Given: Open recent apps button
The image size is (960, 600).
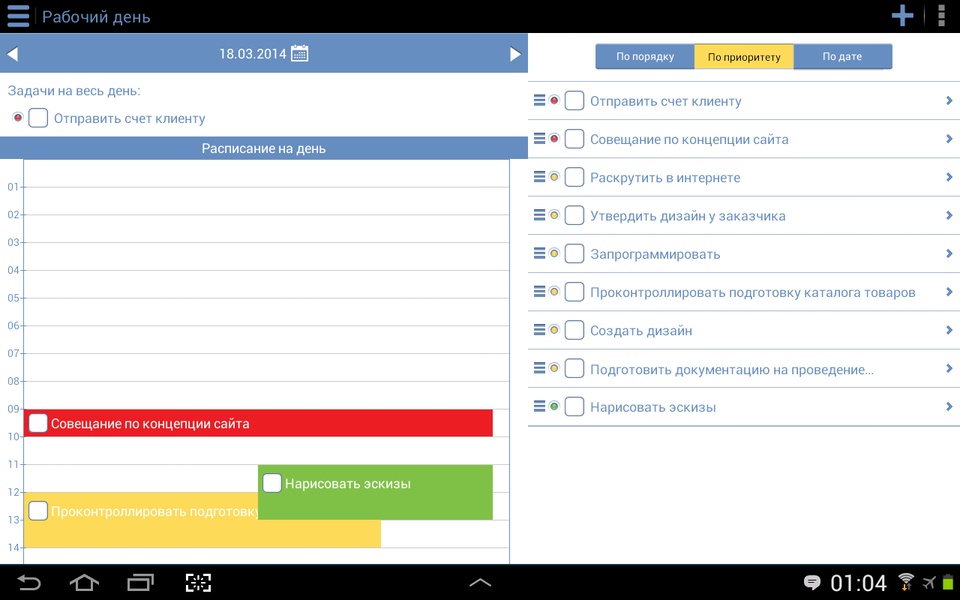Looking at the screenshot, I should point(141,582).
